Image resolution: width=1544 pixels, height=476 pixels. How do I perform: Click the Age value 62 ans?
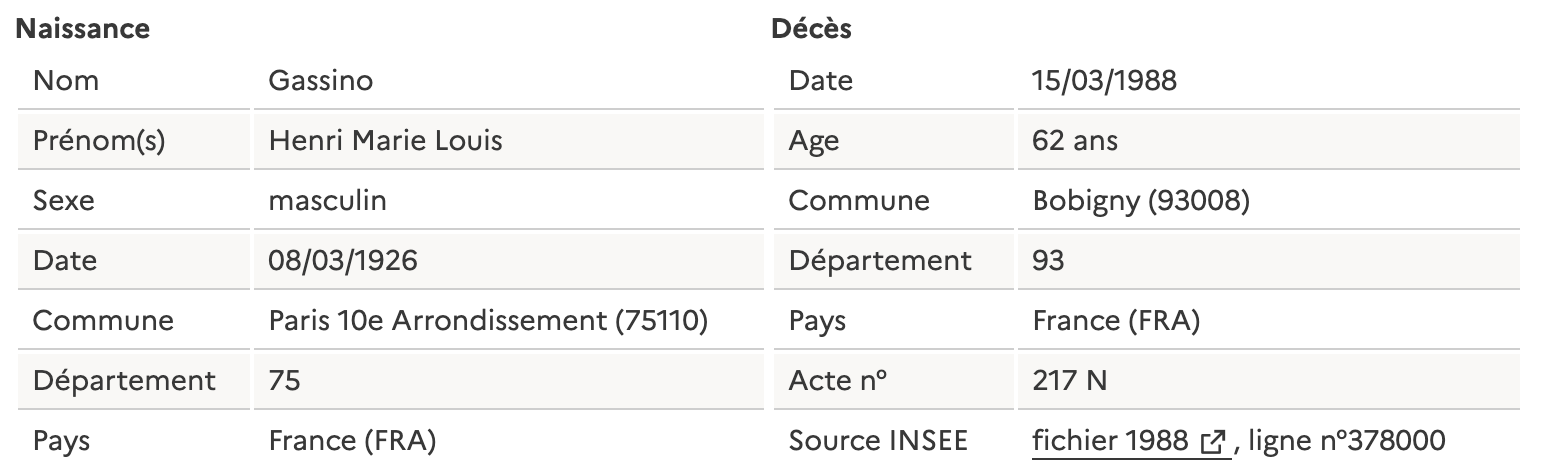pyautogui.click(x=1075, y=140)
